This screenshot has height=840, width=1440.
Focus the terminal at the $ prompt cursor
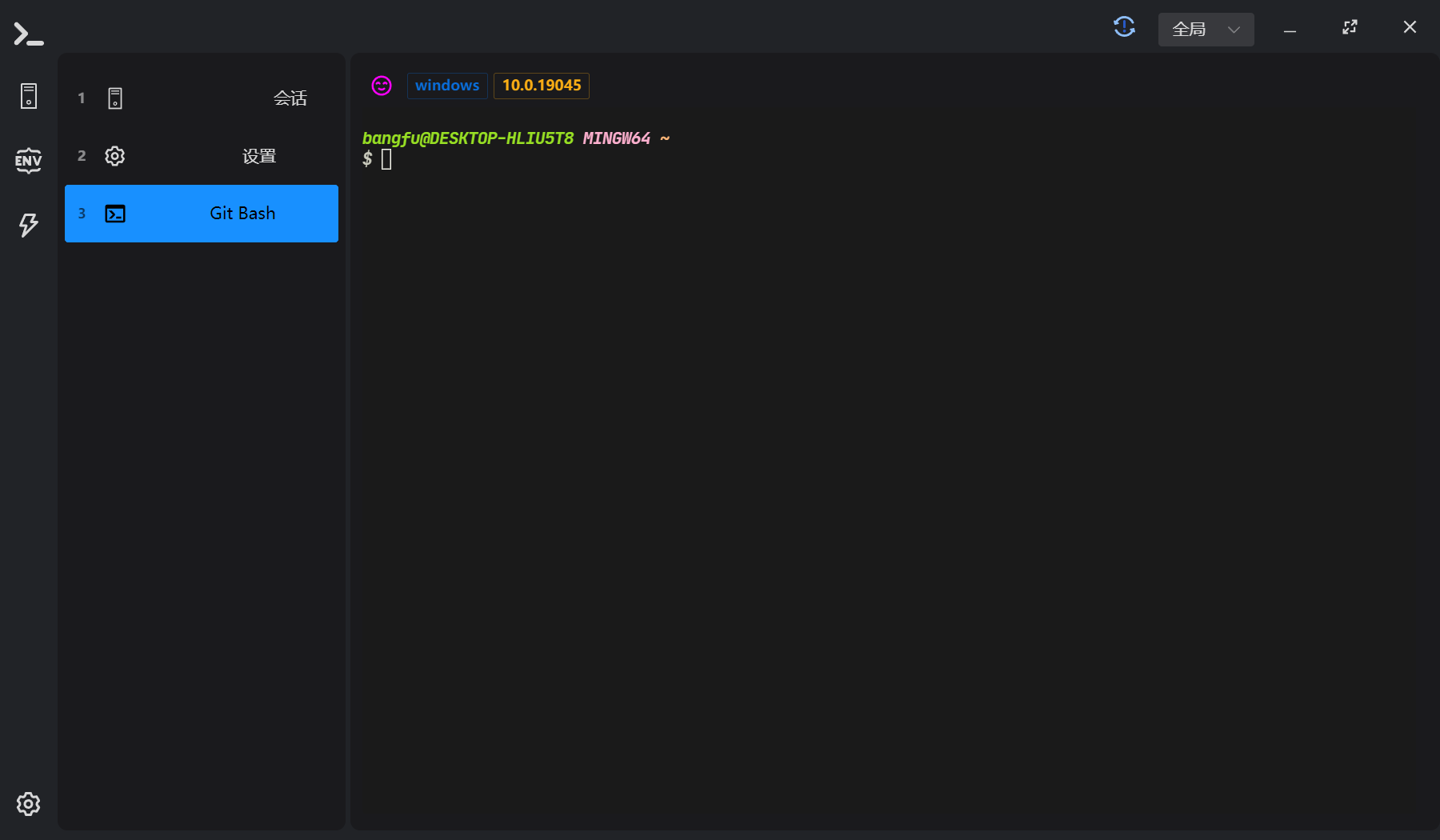(x=387, y=159)
